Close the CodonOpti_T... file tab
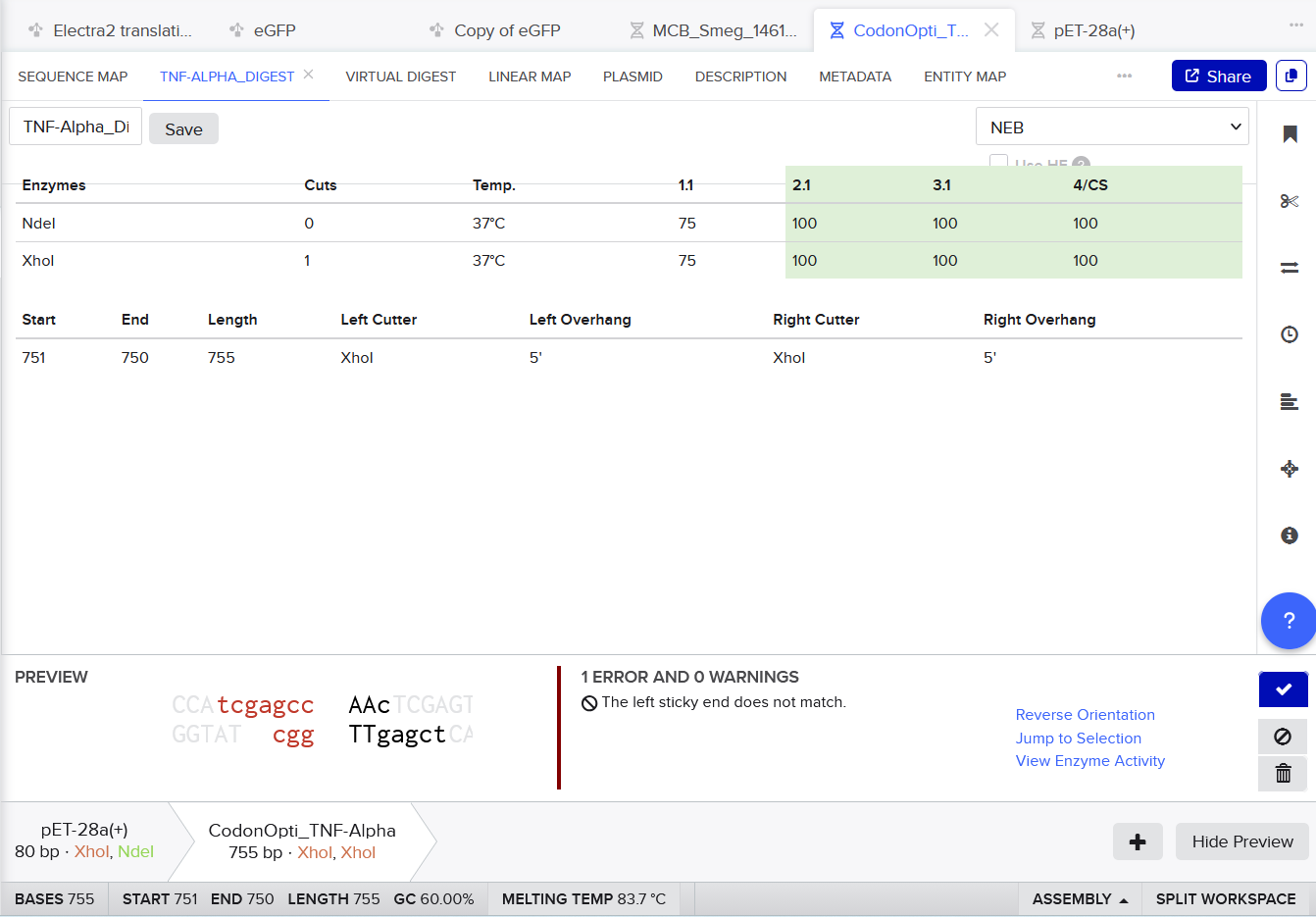This screenshot has width=1316, height=917. pyautogui.click(x=991, y=30)
